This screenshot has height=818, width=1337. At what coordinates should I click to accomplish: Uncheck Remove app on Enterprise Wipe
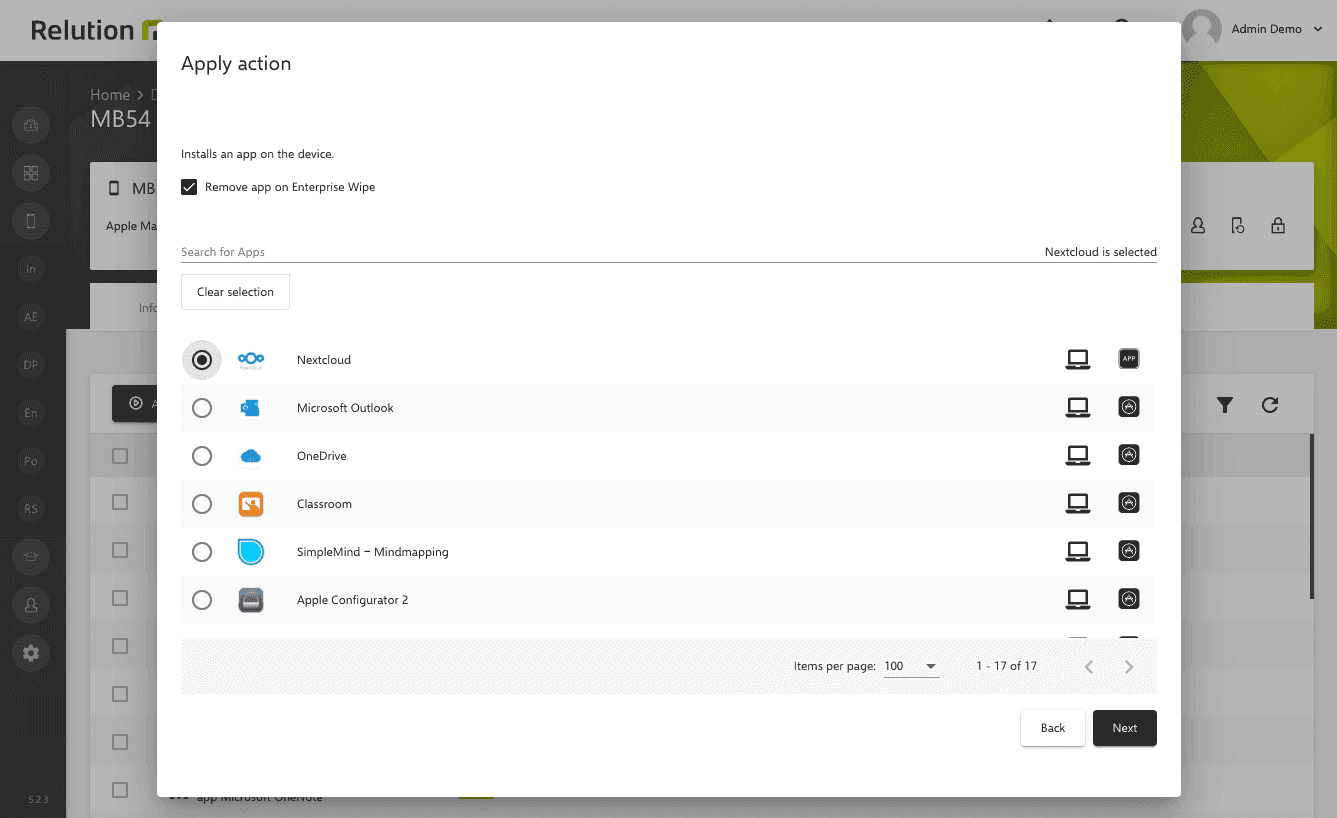click(189, 187)
